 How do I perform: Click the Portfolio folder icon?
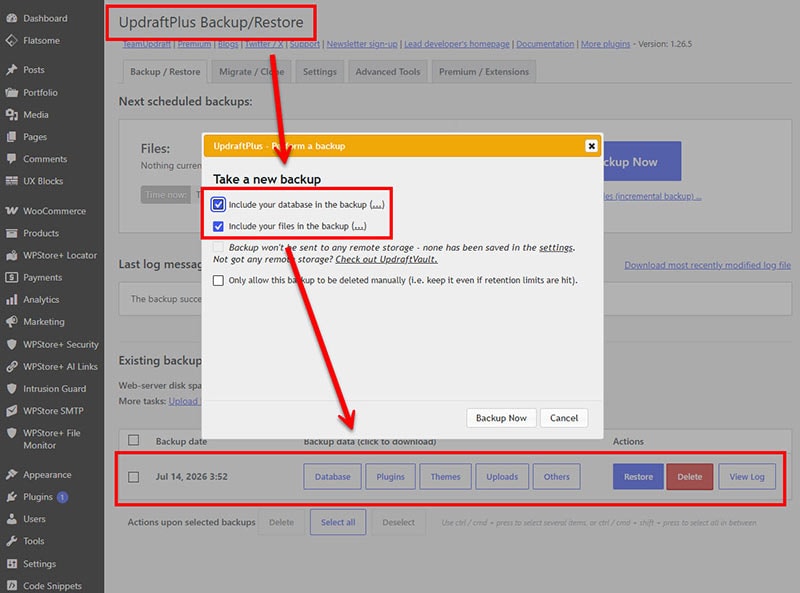[12, 92]
